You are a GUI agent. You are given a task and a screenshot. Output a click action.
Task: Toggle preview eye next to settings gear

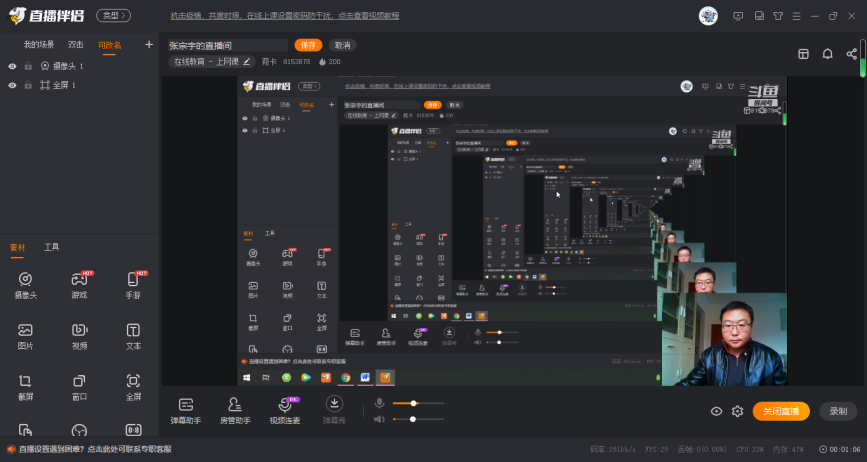pyautogui.click(x=717, y=411)
